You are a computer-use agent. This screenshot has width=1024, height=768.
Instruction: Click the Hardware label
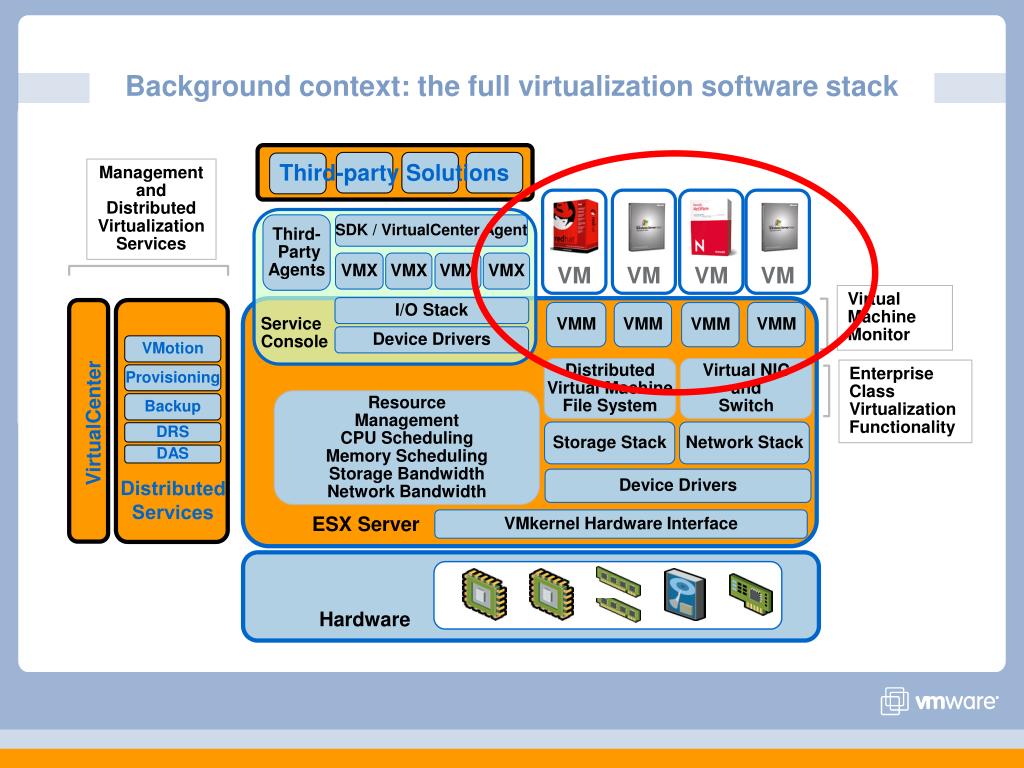tap(364, 619)
